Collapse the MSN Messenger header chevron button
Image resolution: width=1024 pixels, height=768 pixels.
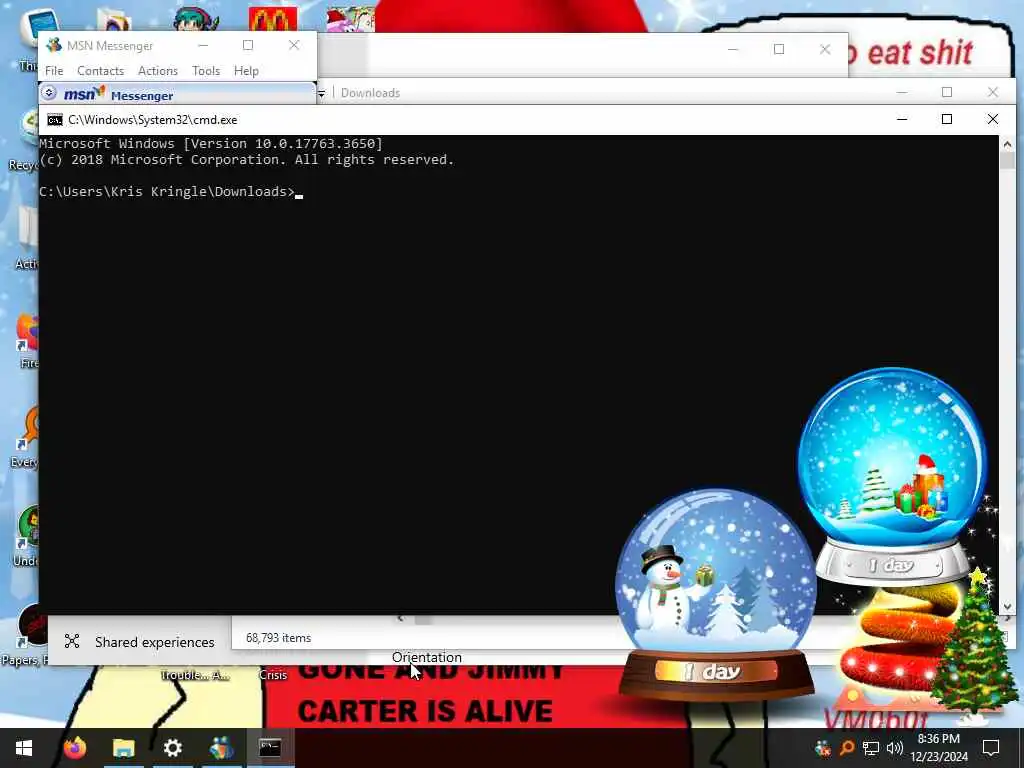[49, 93]
